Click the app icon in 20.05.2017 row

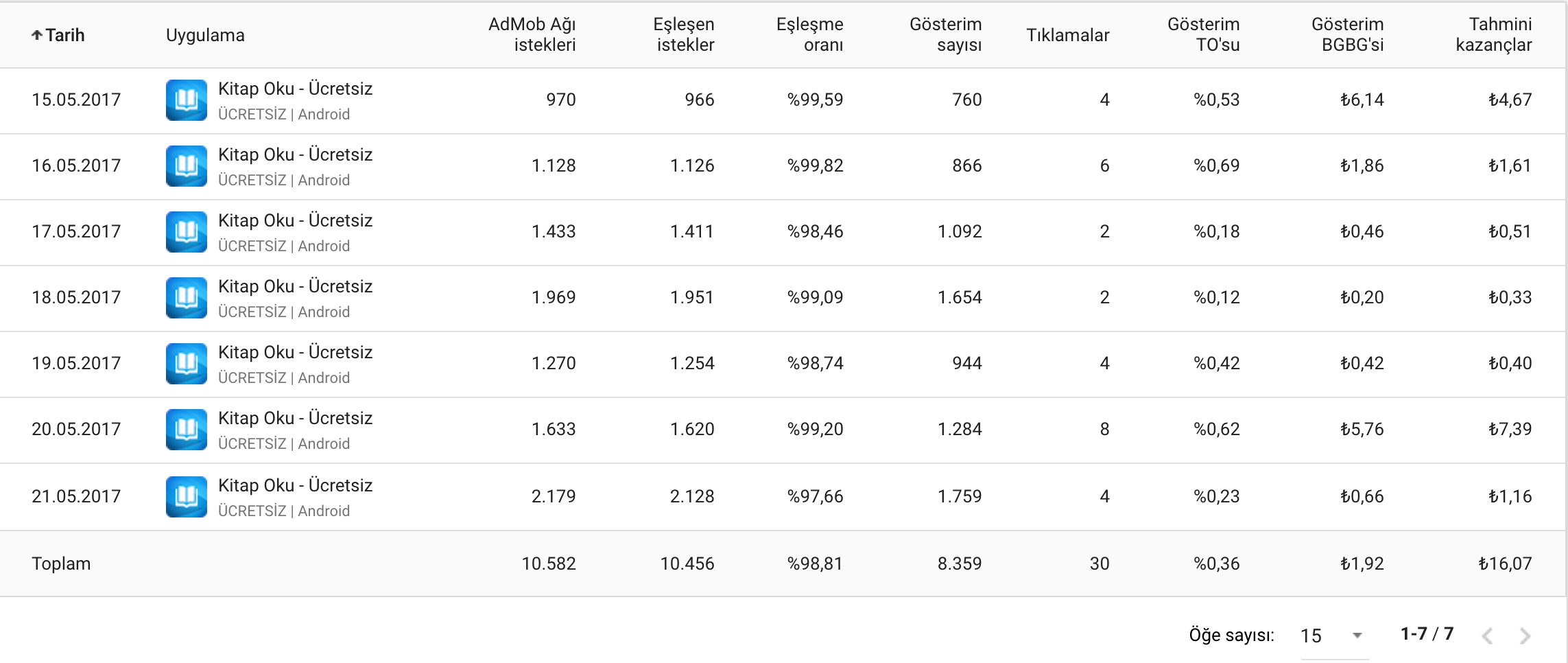click(x=187, y=430)
